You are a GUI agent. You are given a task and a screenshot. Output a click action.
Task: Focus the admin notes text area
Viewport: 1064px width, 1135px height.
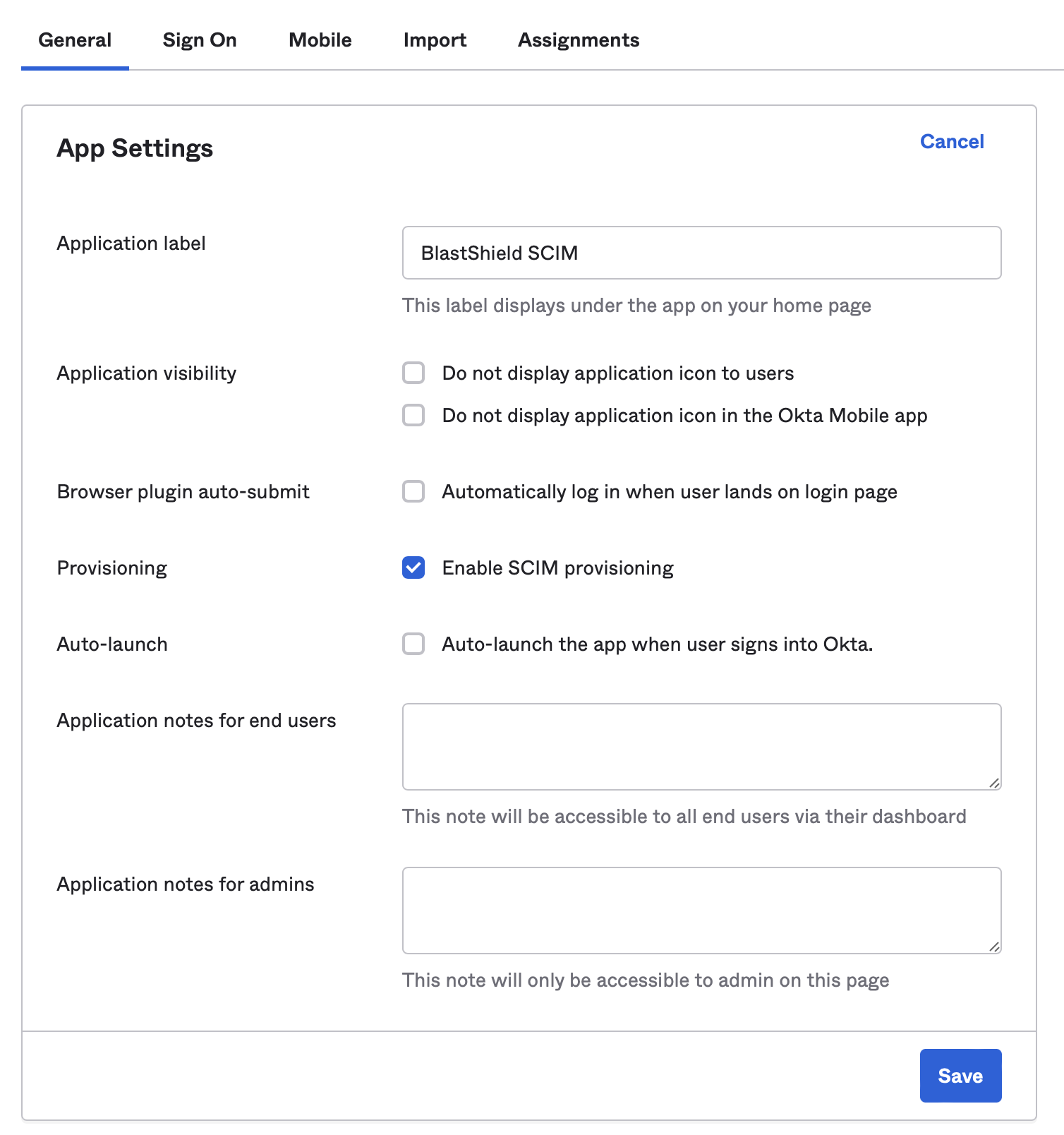pyautogui.click(x=701, y=910)
